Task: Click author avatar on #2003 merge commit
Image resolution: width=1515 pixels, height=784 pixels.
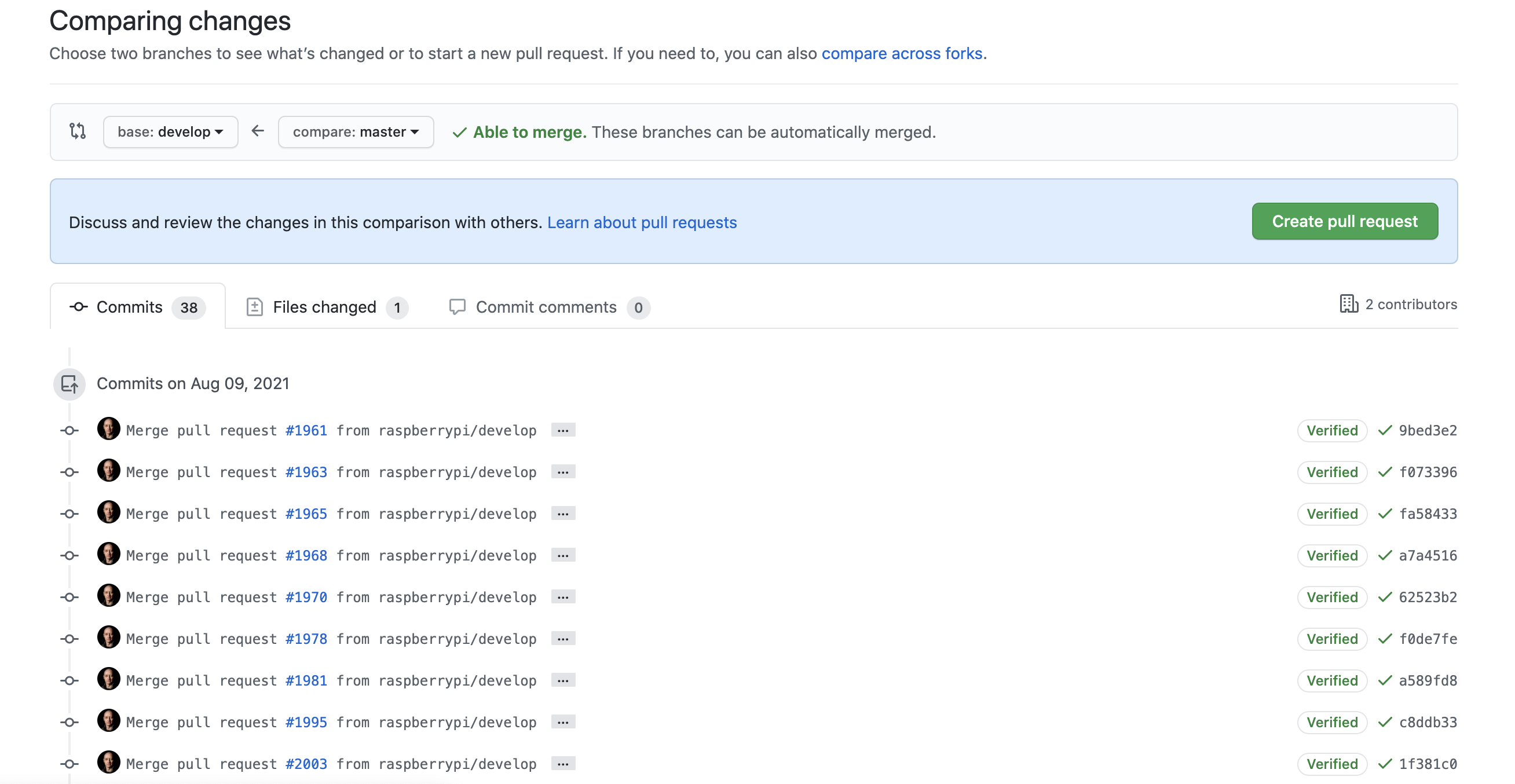Action: pyautogui.click(x=109, y=763)
